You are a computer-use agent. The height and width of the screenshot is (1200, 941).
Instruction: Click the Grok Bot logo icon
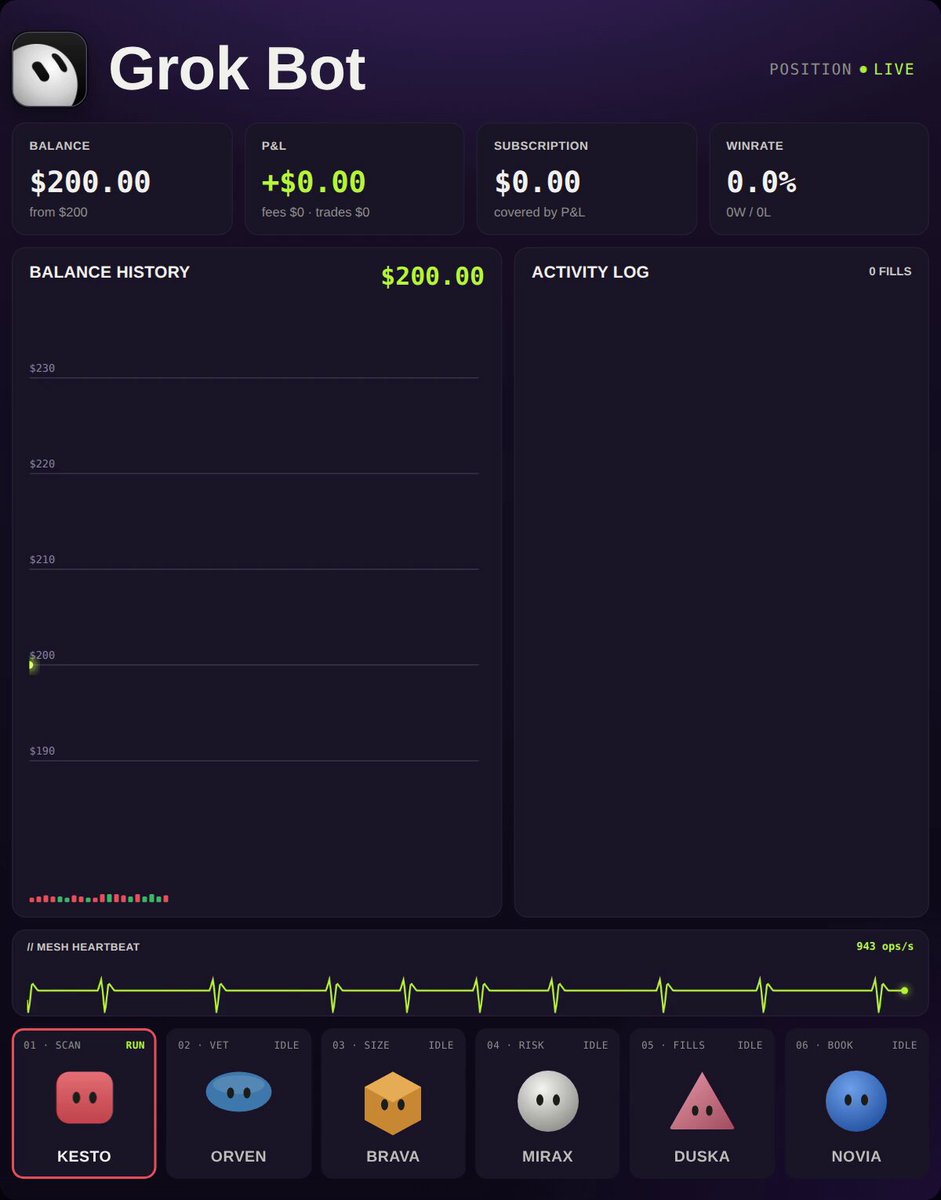pos(49,69)
